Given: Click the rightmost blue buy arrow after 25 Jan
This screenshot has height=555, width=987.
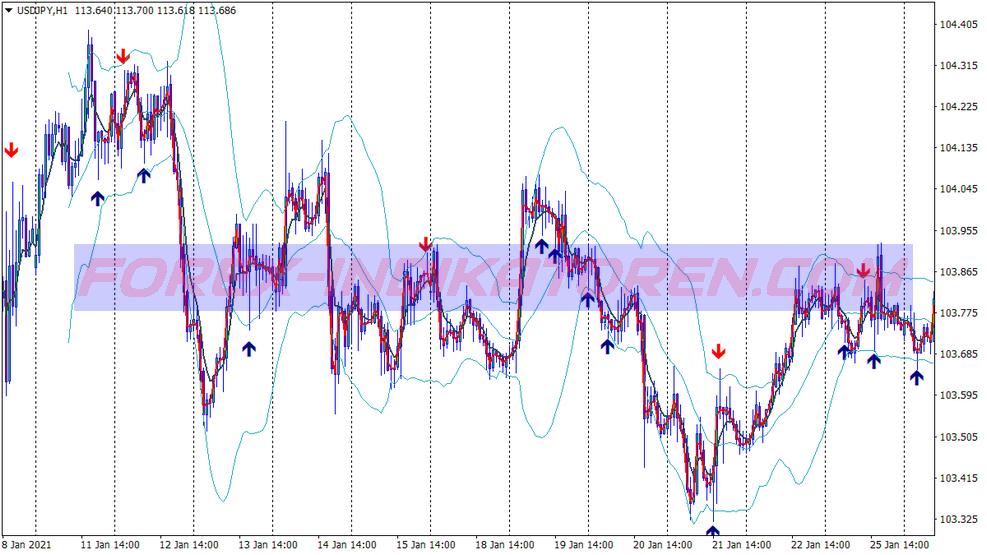Looking at the screenshot, I should coord(916,378).
